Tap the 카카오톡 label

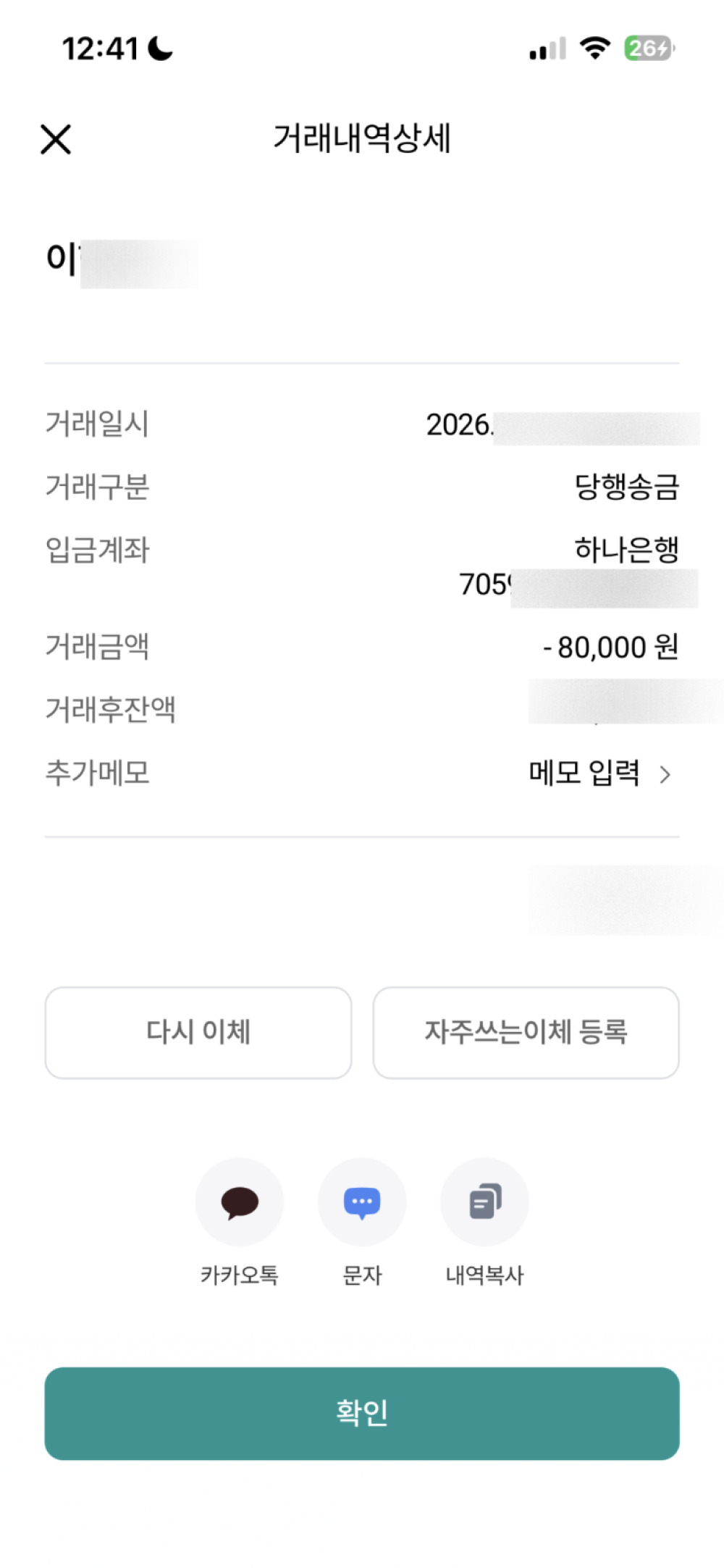pos(240,1275)
